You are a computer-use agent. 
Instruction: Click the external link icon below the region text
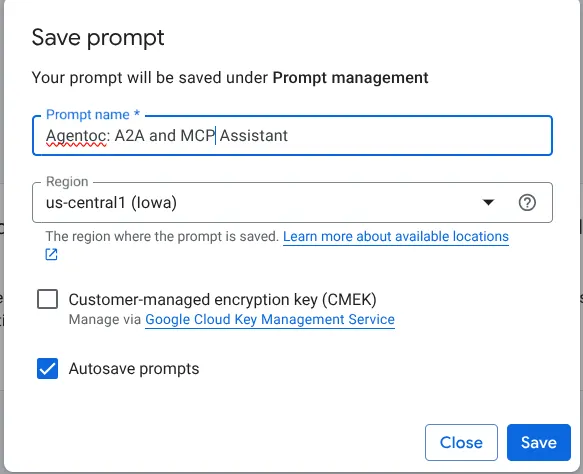[x=51, y=255]
